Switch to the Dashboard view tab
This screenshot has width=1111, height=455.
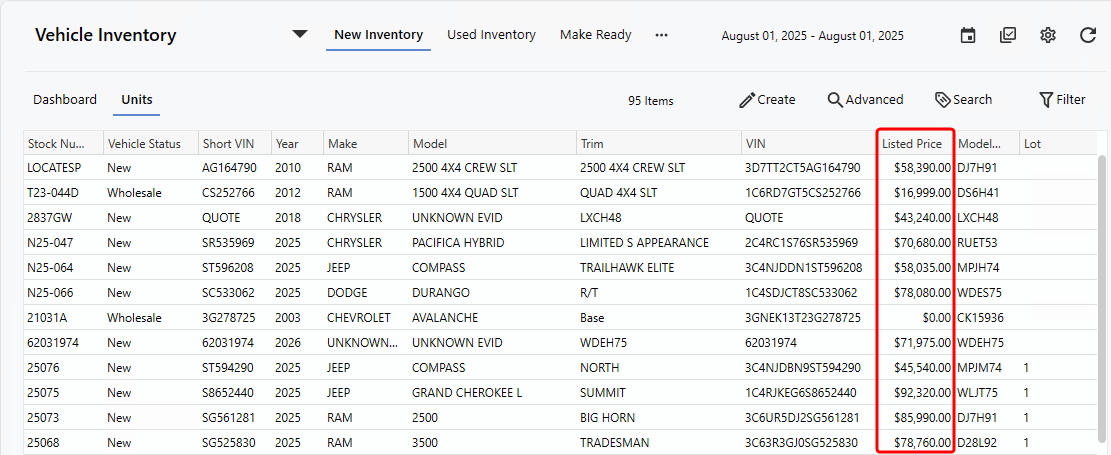pyautogui.click(x=65, y=100)
